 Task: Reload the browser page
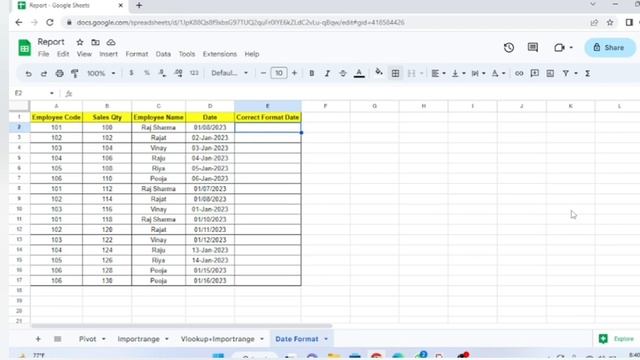point(50,22)
